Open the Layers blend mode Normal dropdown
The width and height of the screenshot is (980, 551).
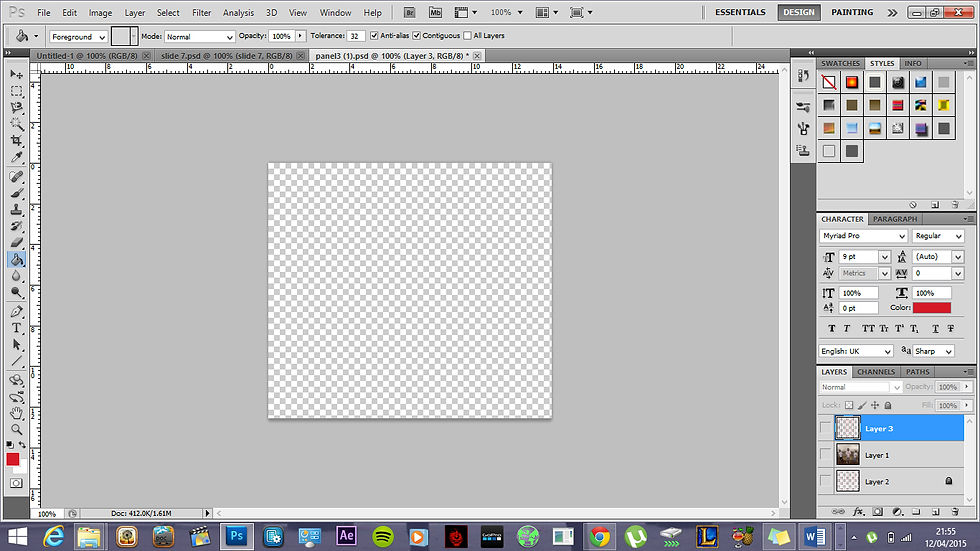tap(860, 387)
